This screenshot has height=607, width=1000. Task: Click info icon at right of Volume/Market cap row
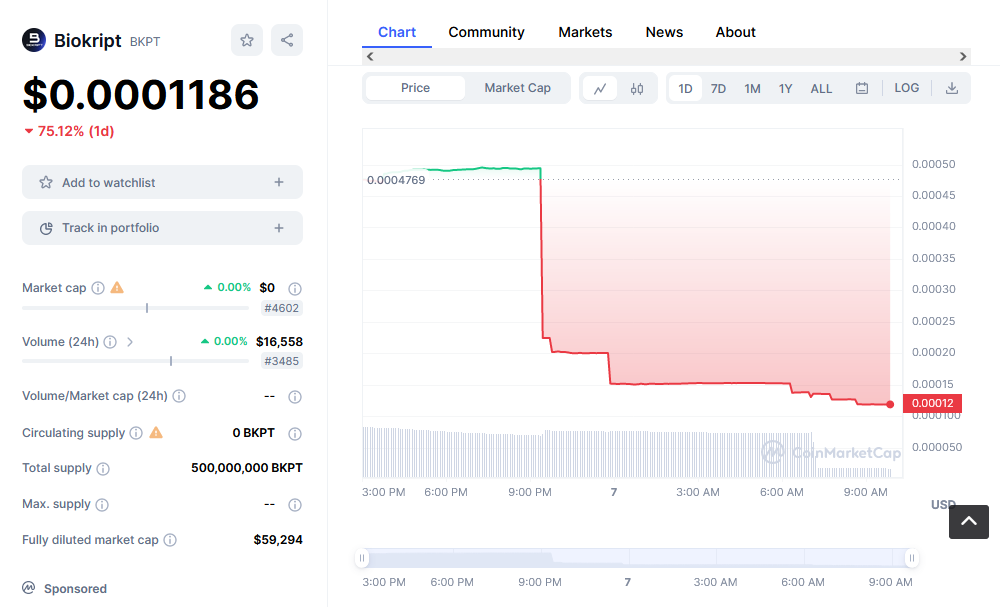[x=295, y=397]
